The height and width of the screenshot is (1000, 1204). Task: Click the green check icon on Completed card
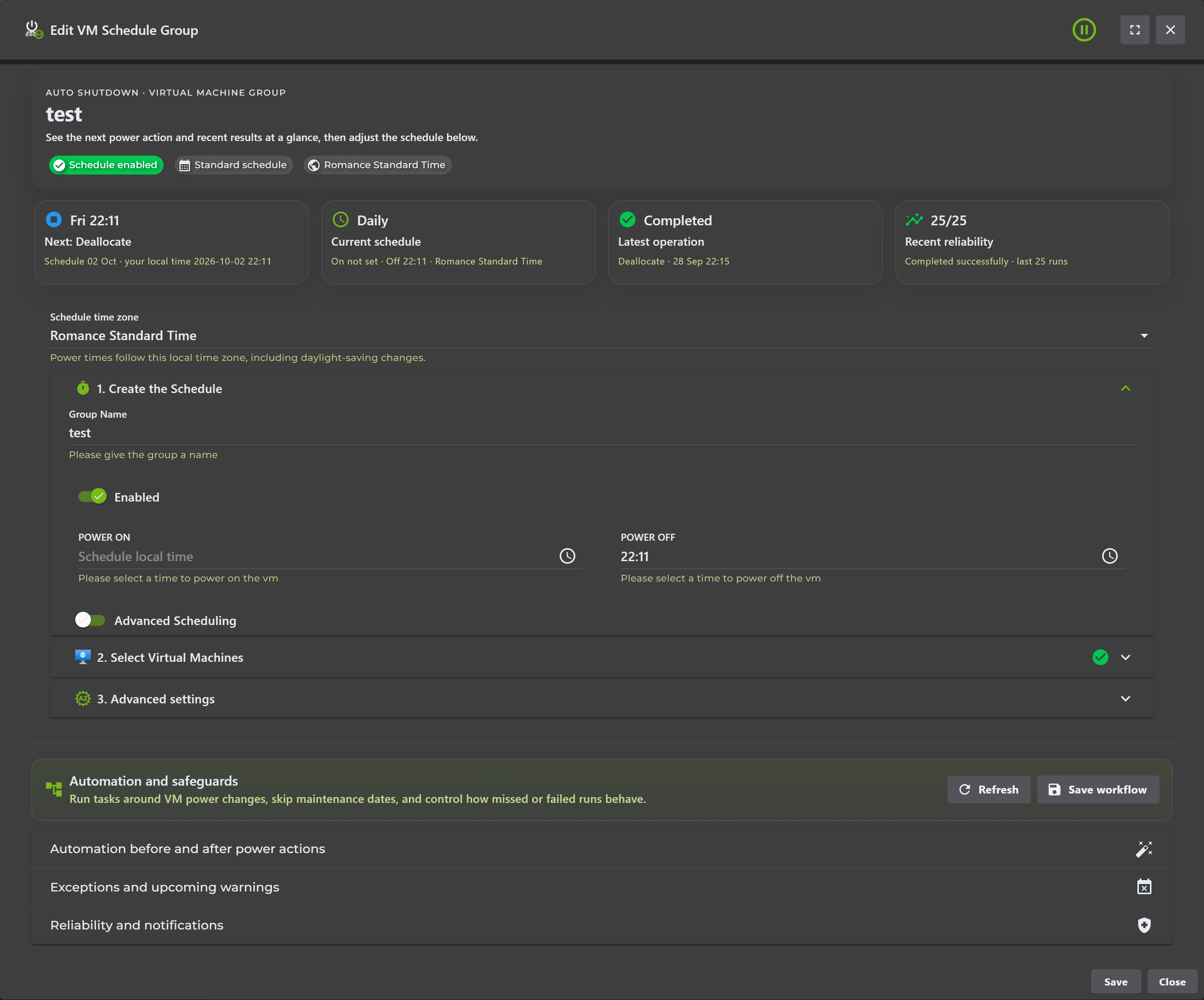pyautogui.click(x=627, y=219)
